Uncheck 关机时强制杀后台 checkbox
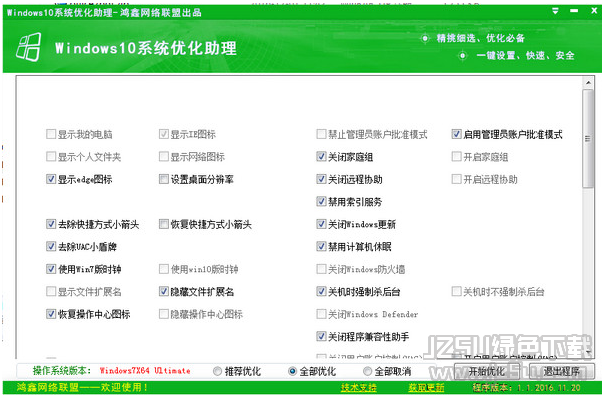 click(x=321, y=291)
